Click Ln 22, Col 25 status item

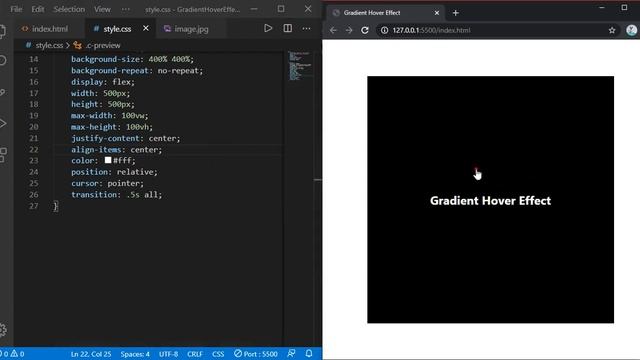point(91,354)
